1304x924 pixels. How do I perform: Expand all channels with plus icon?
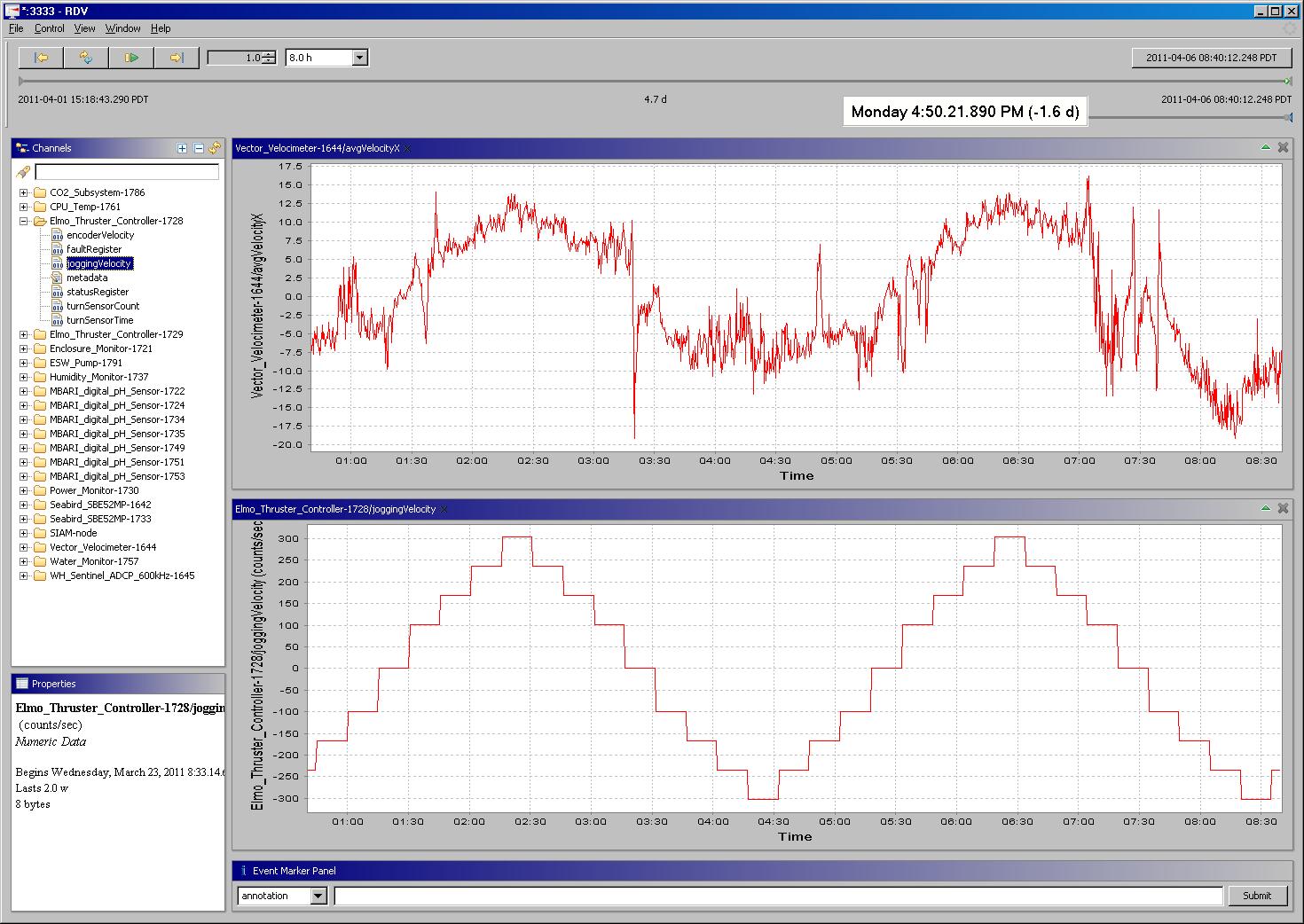(182, 148)
